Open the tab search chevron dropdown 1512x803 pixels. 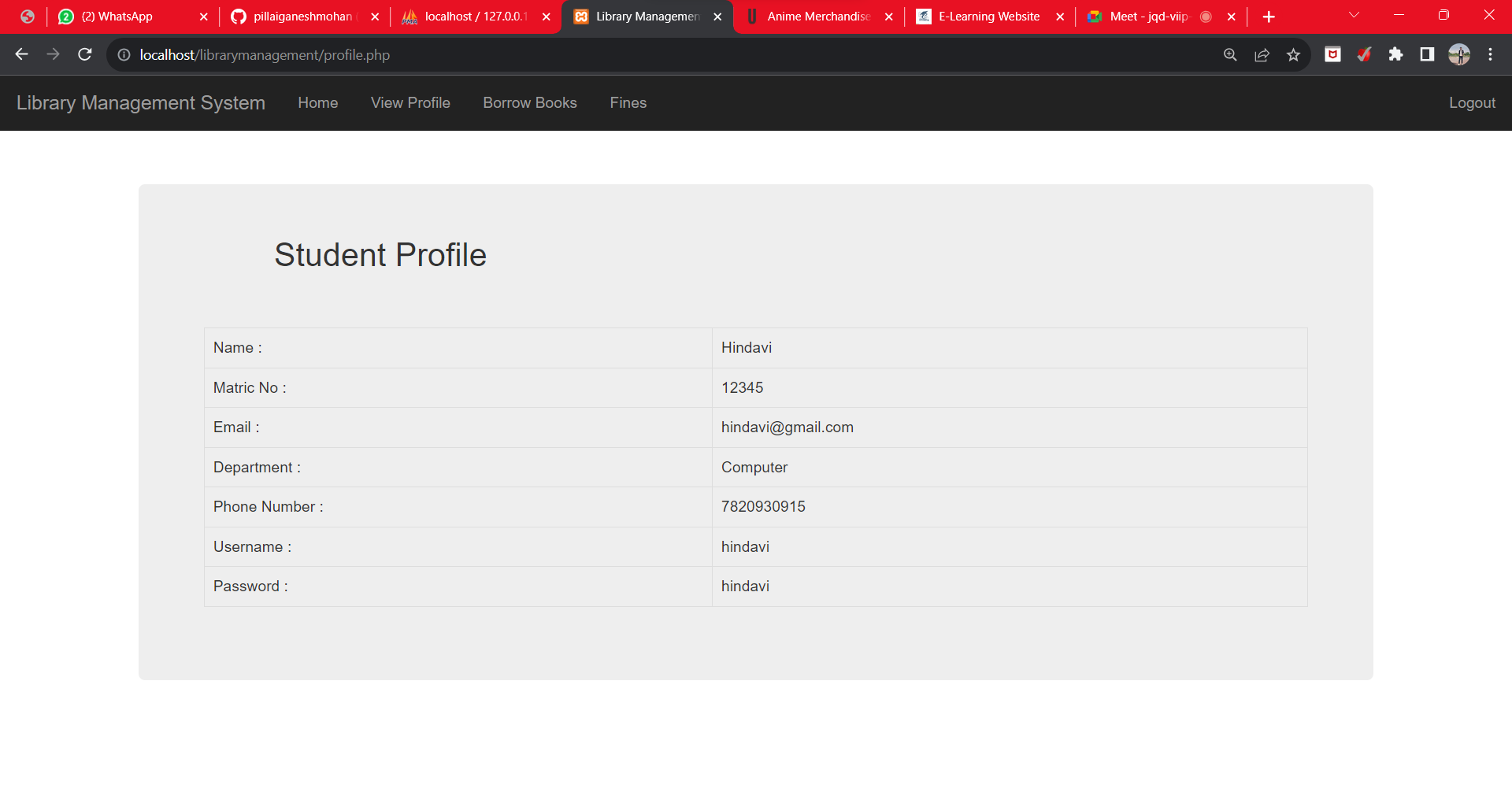(x=1354, y=14)
